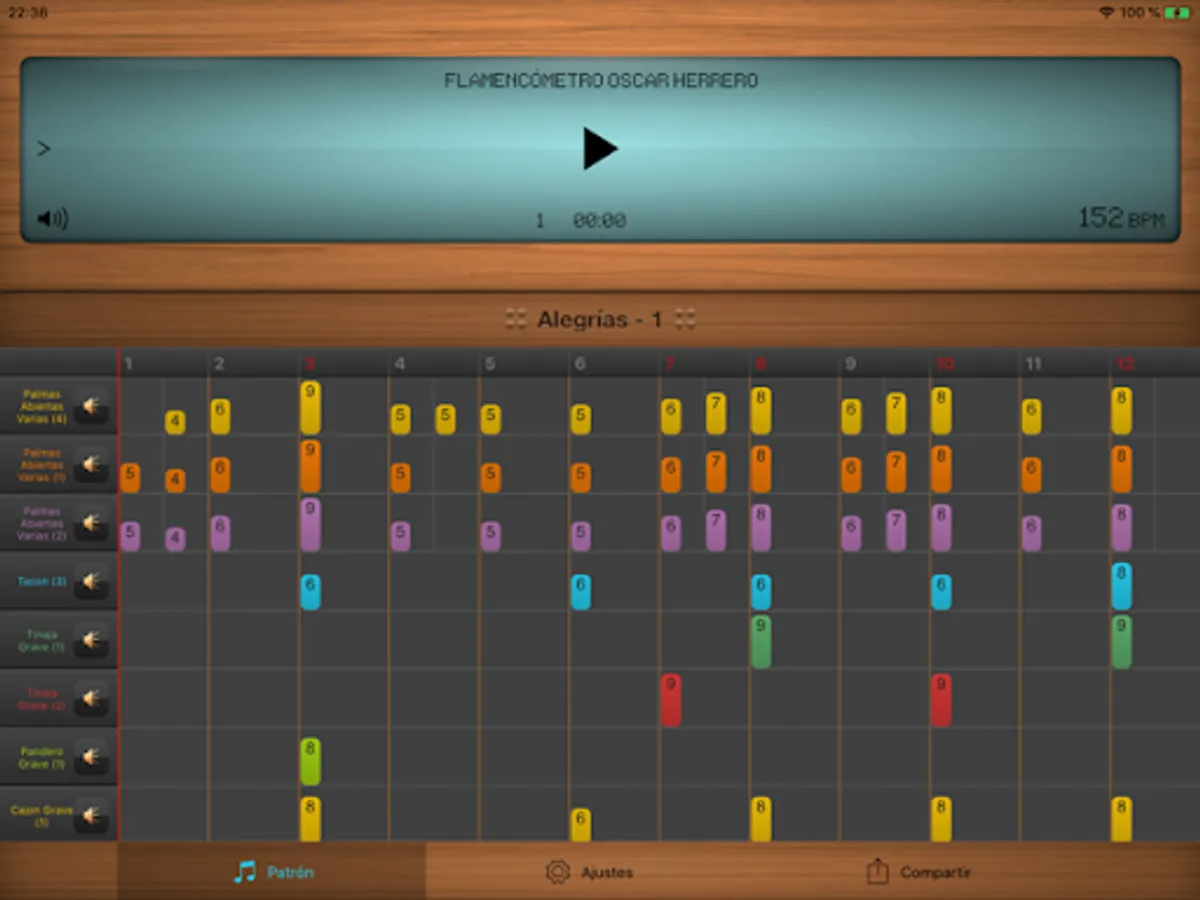The image size is (1200, 900).
Task: Tap the master volume speaker icon
Action: (52, 218)
